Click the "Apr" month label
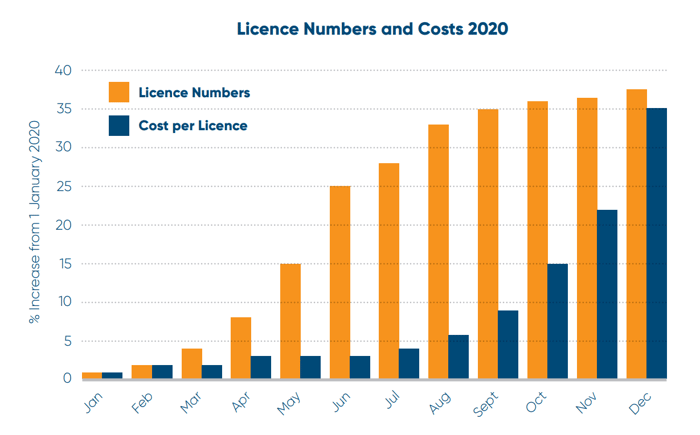This screenshot has height=435, width=700. click(x=241, y=402)
